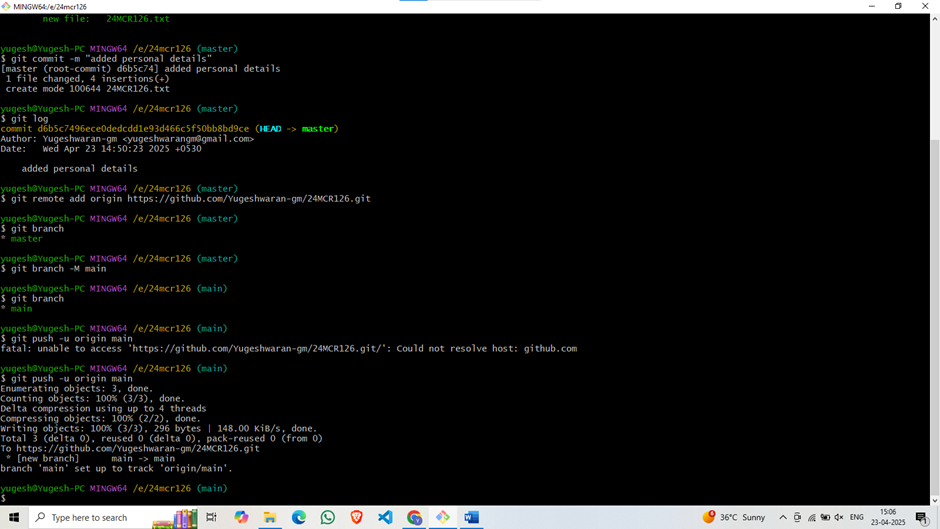Check the battery tray icon
940x529 pixels.
[825, 517]
